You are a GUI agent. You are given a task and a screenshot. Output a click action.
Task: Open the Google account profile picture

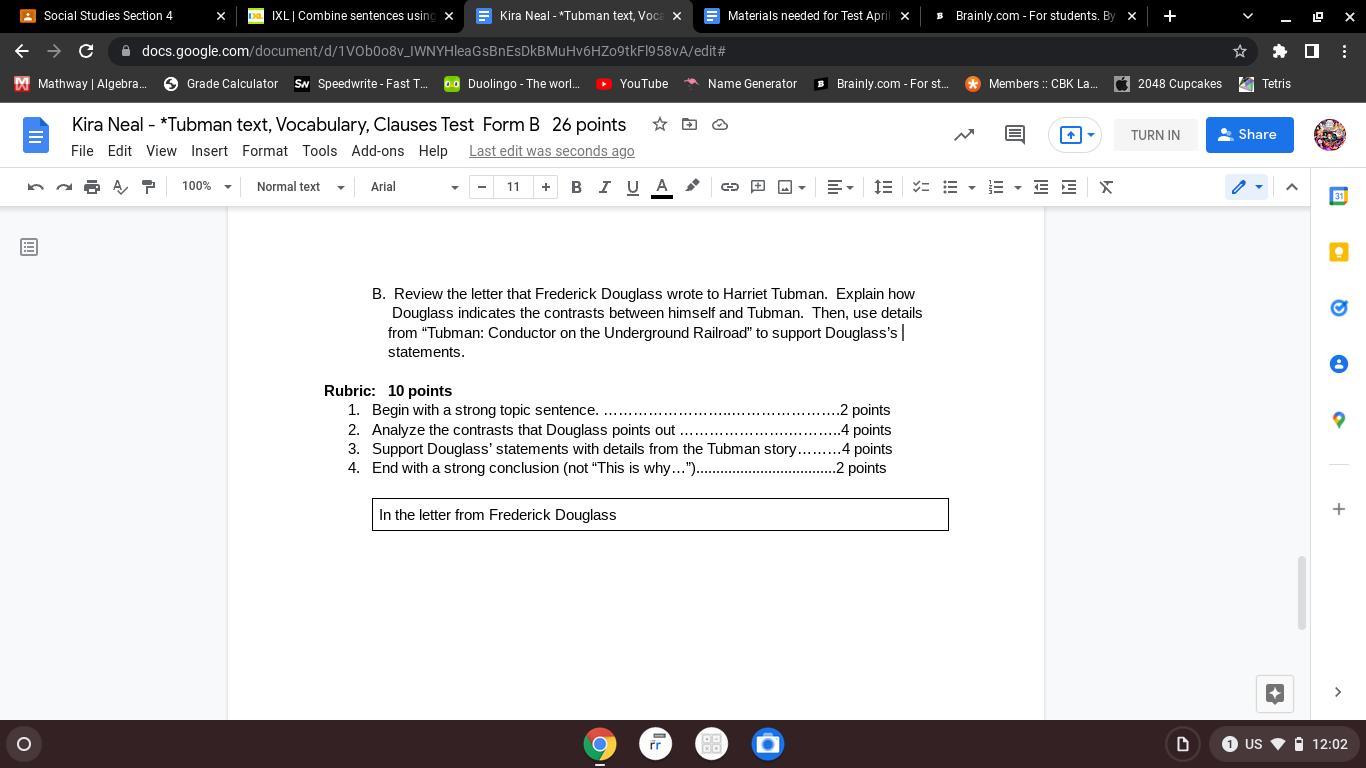coord(1330,135)
